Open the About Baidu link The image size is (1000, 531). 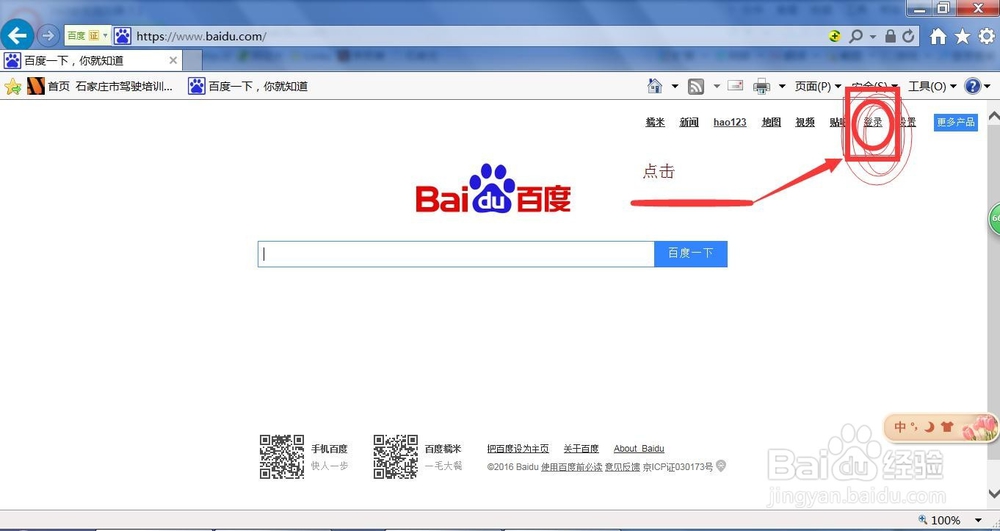point(639,449)
